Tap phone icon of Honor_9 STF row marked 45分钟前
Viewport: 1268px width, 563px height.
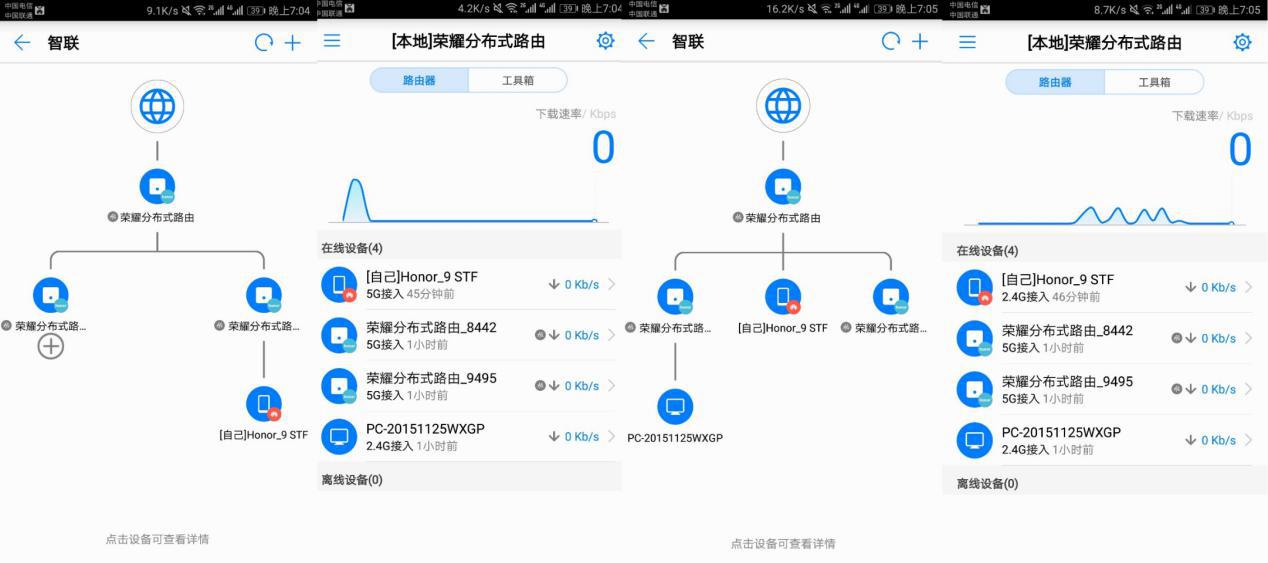click(x=339, y=285)
